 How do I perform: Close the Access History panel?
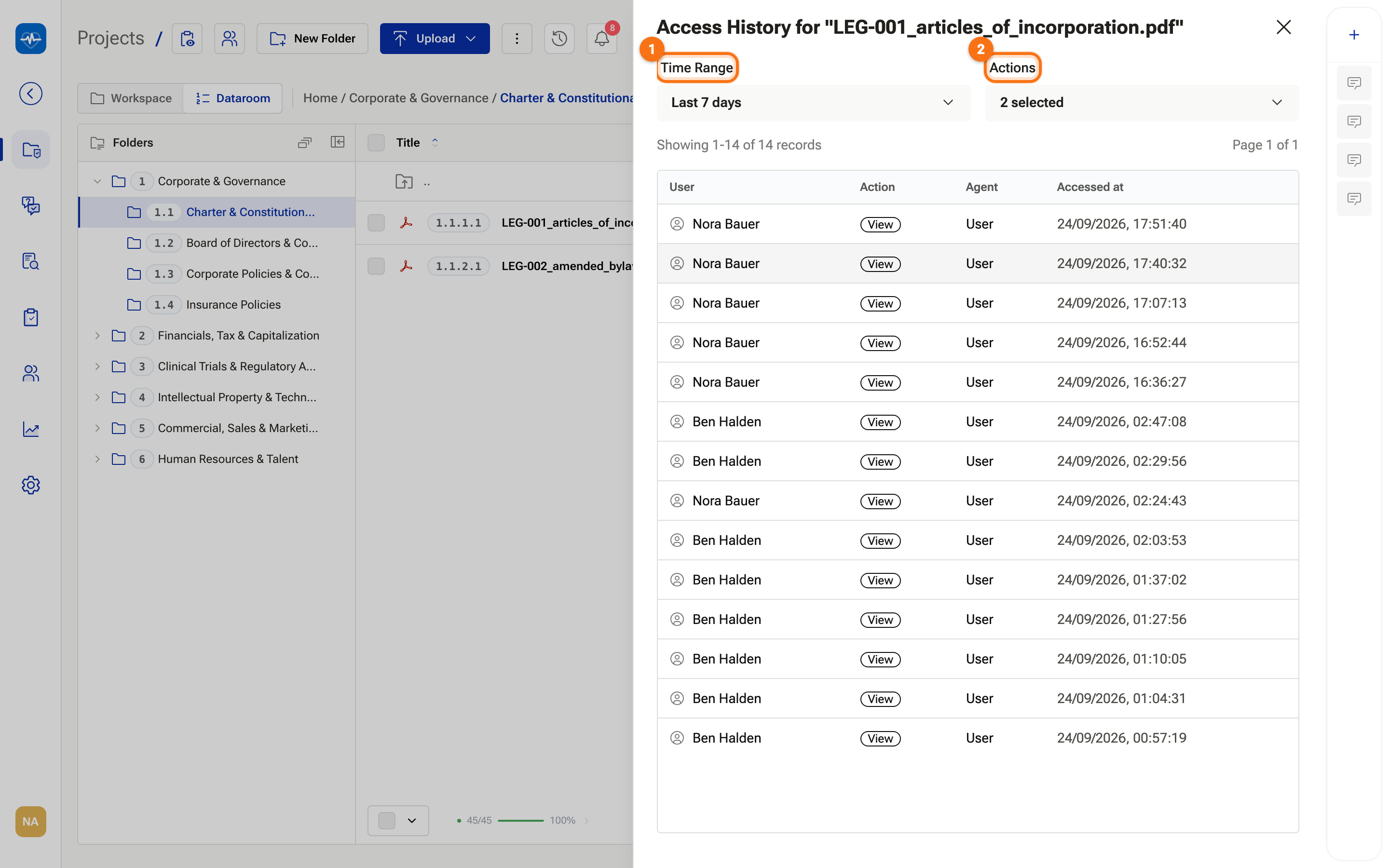[1283, 27]
